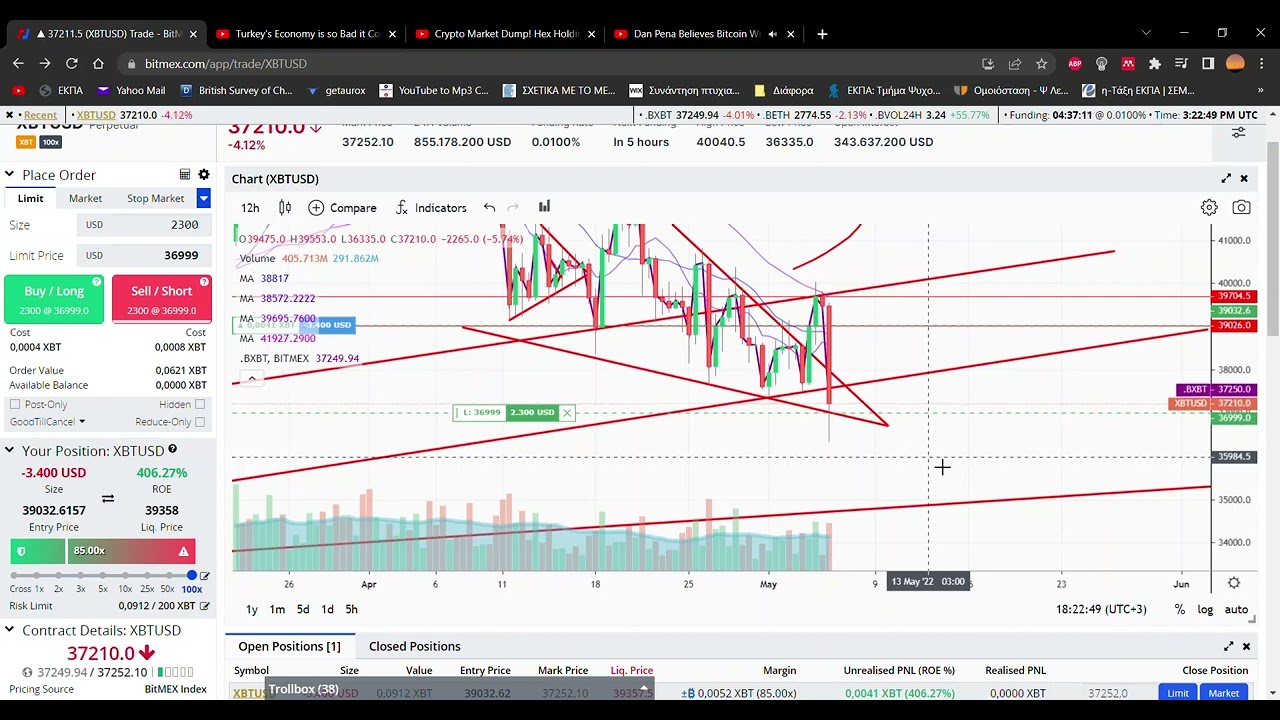The image size is (1280, 720).
Task: Select the Market order tab
Action: click(85, 198)
